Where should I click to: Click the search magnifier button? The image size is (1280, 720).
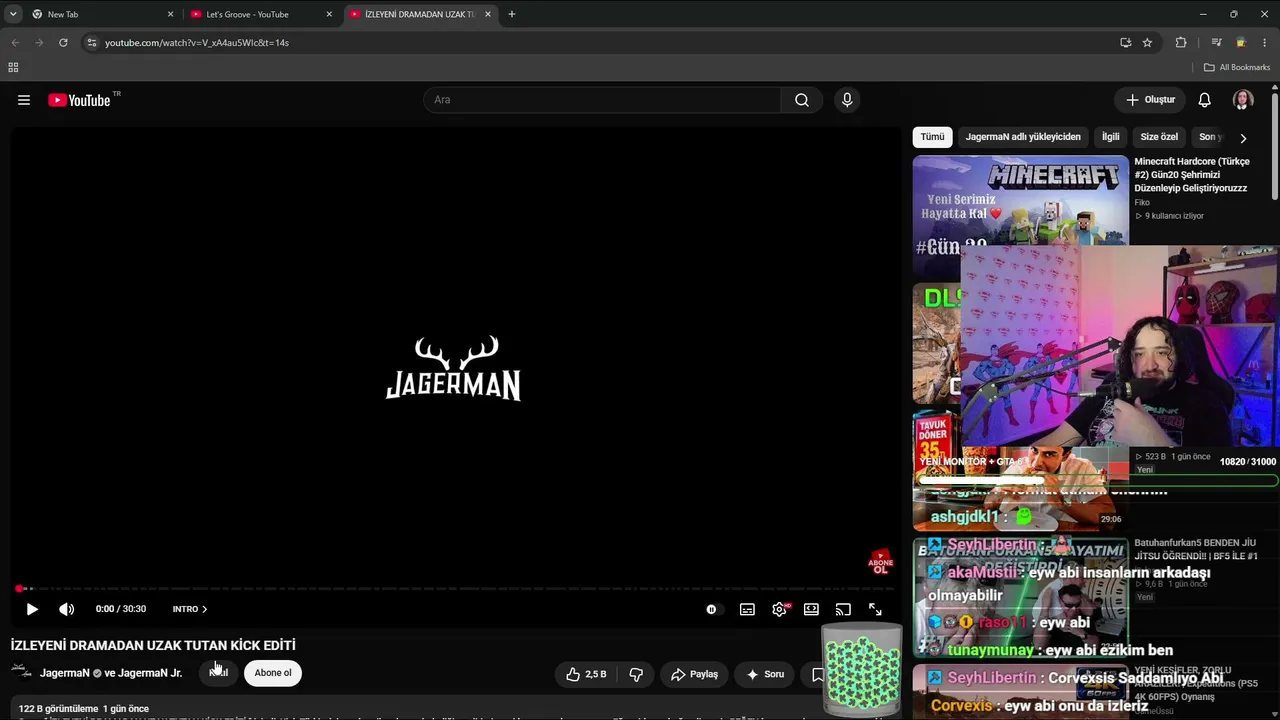click(x=802, y=100)
